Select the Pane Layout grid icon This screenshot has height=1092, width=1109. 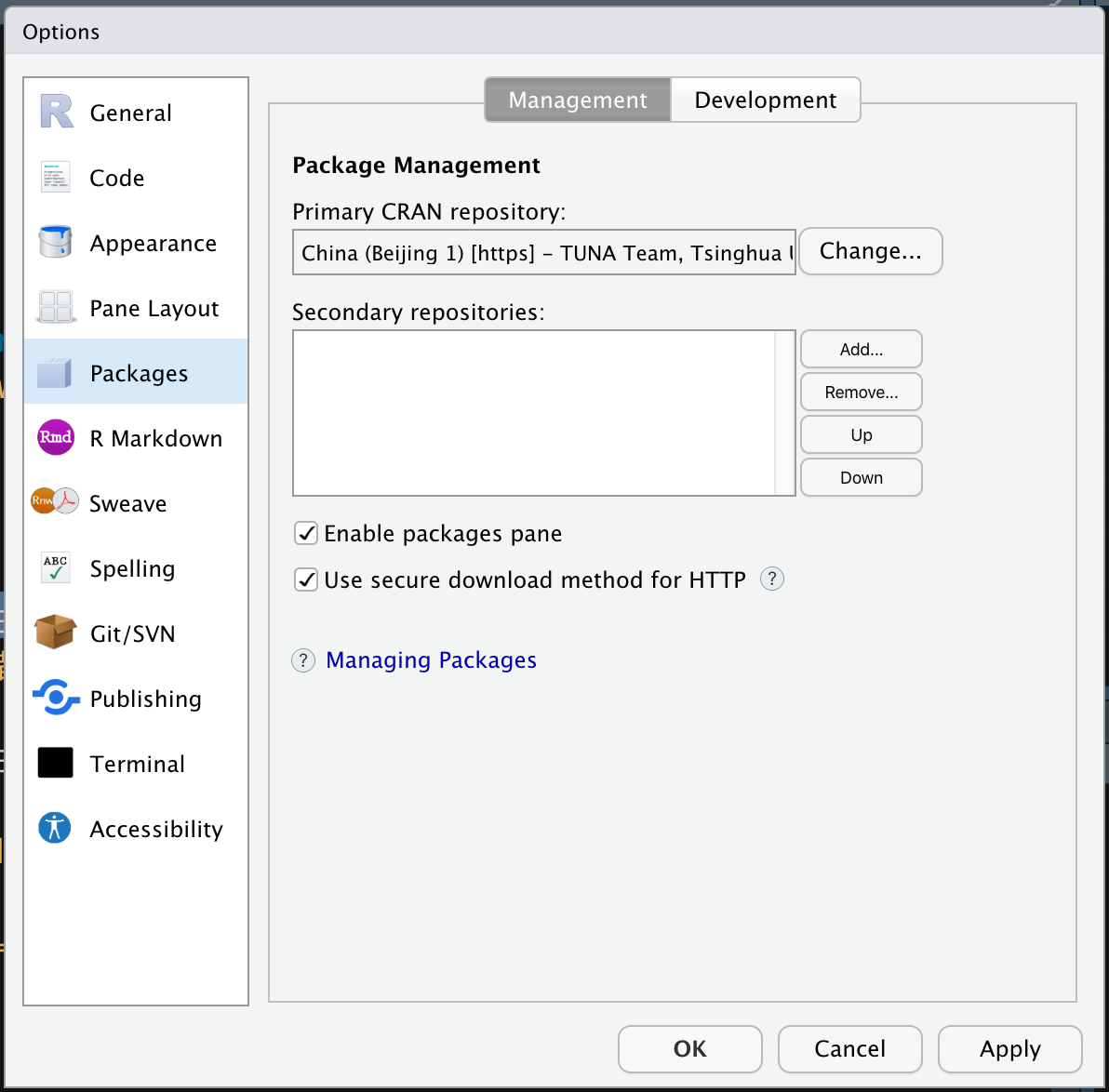click(55, 307)
